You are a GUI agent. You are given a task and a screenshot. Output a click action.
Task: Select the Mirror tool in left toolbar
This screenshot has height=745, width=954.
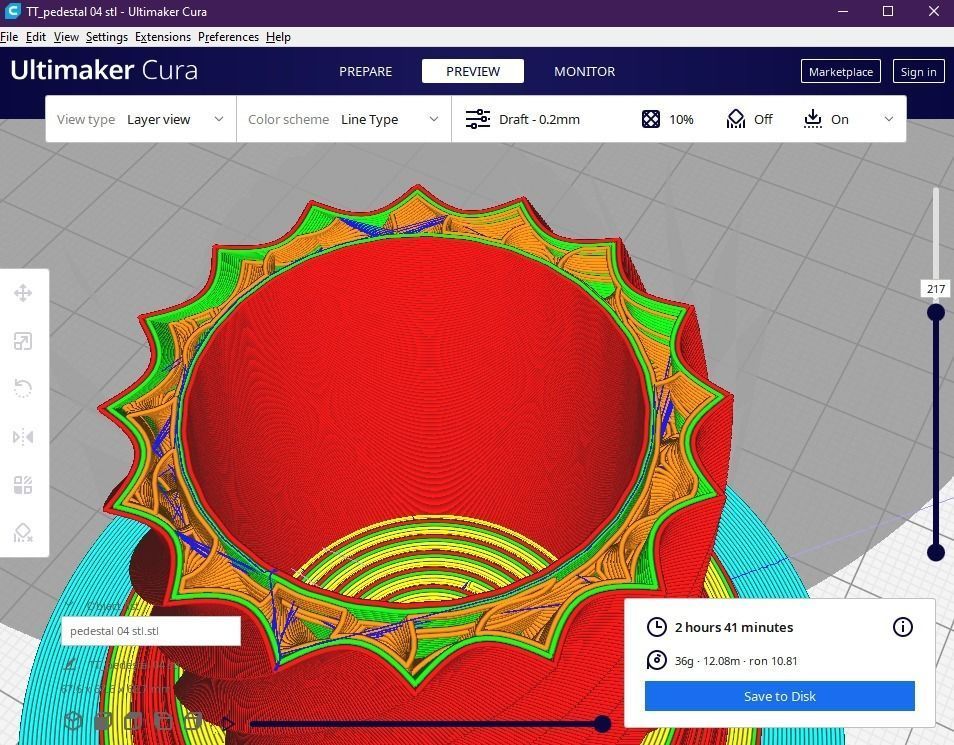click(x=23, y=437)
